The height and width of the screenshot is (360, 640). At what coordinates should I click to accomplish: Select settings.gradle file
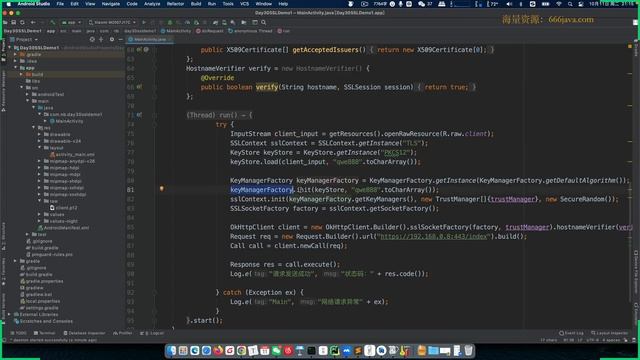pos(40,308)
